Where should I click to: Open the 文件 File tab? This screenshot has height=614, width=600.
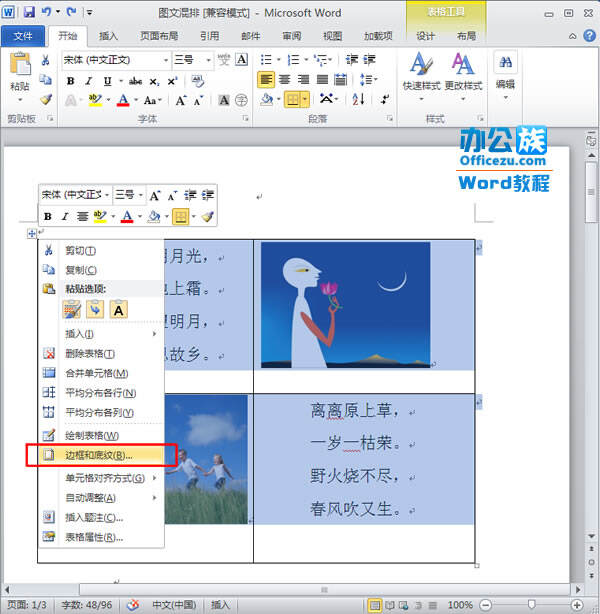(x=23, y=36)
